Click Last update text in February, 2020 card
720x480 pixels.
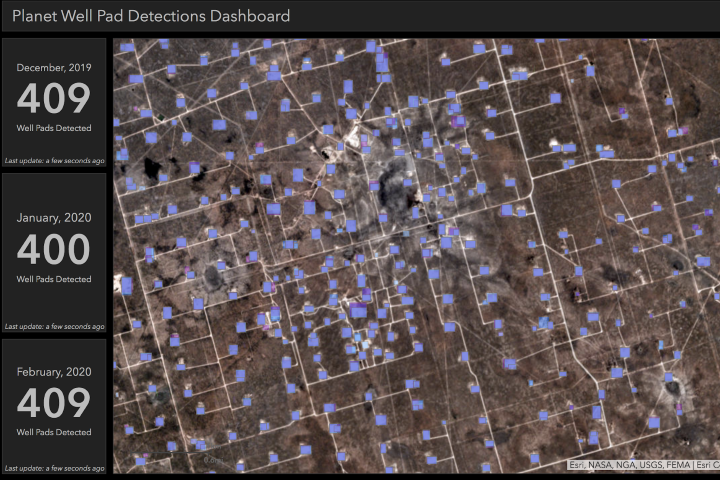tap(54, 469)
